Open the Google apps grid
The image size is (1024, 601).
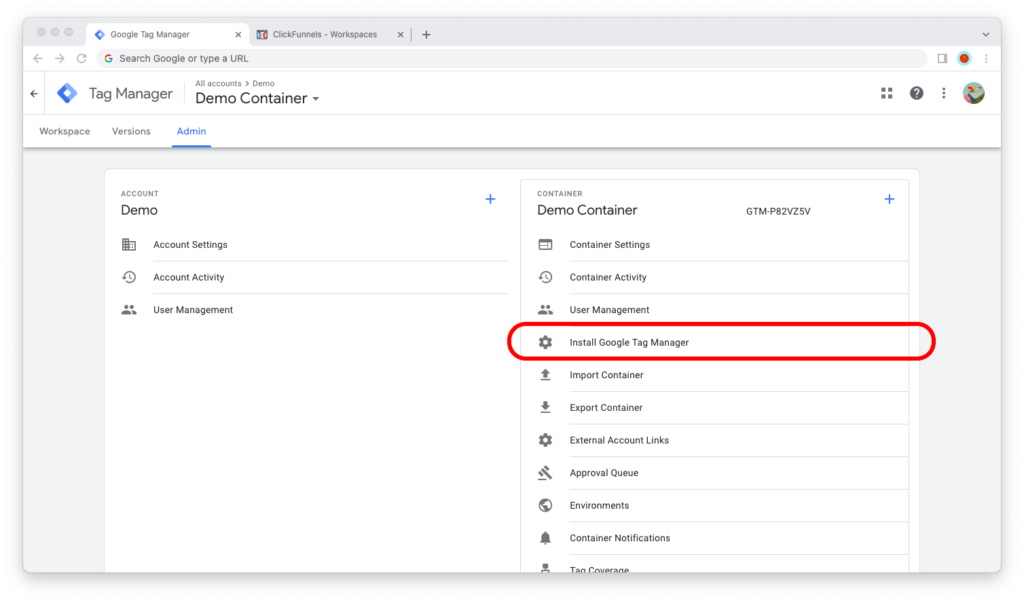[886, 93]
